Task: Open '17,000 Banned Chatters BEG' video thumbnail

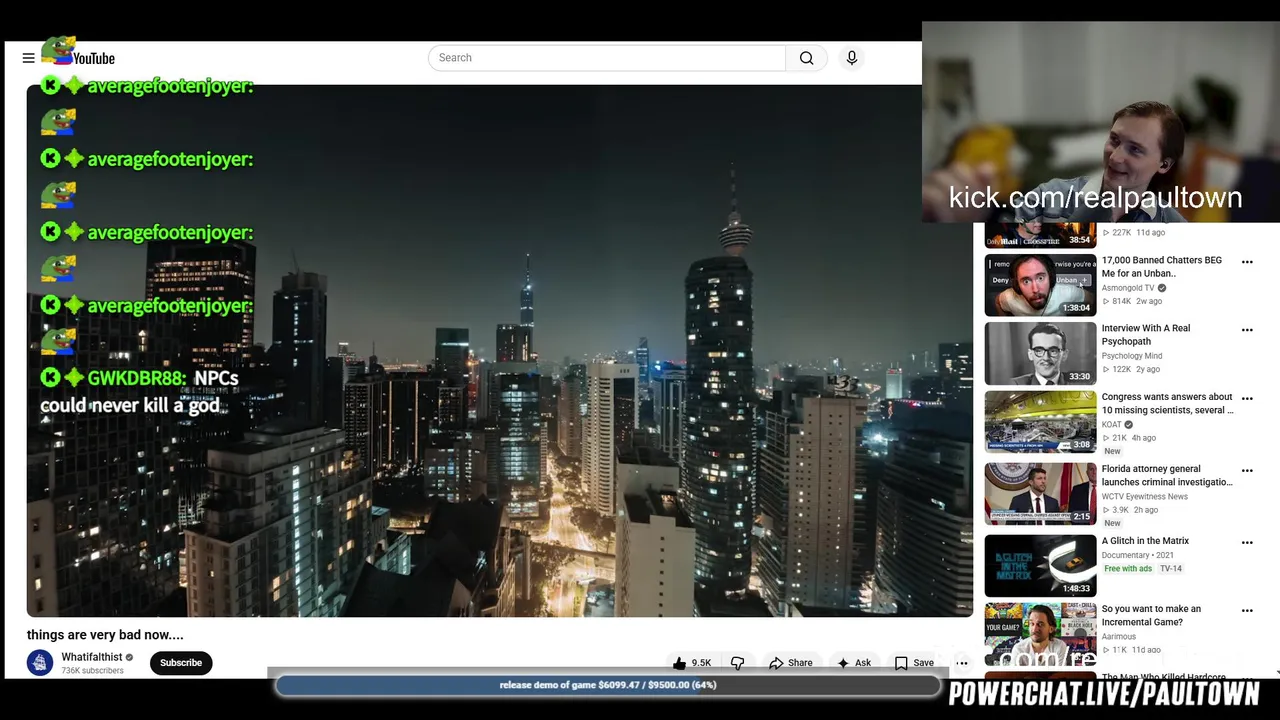Action: 1040,285
